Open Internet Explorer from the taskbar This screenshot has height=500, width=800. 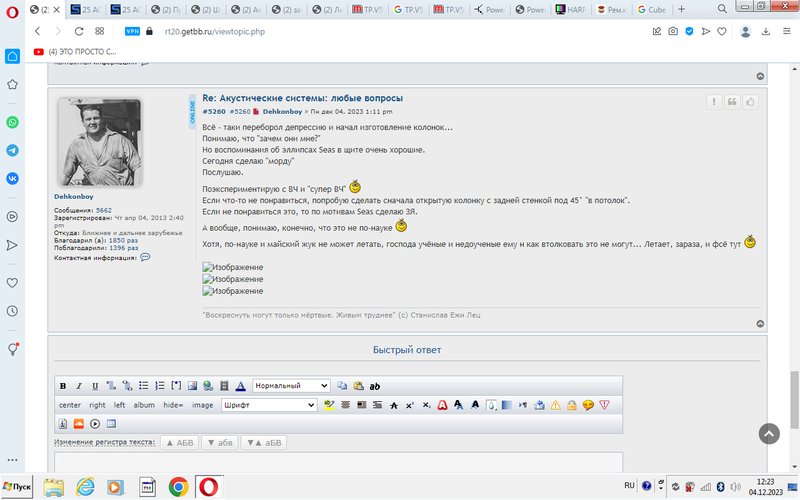tap(85, 487)
